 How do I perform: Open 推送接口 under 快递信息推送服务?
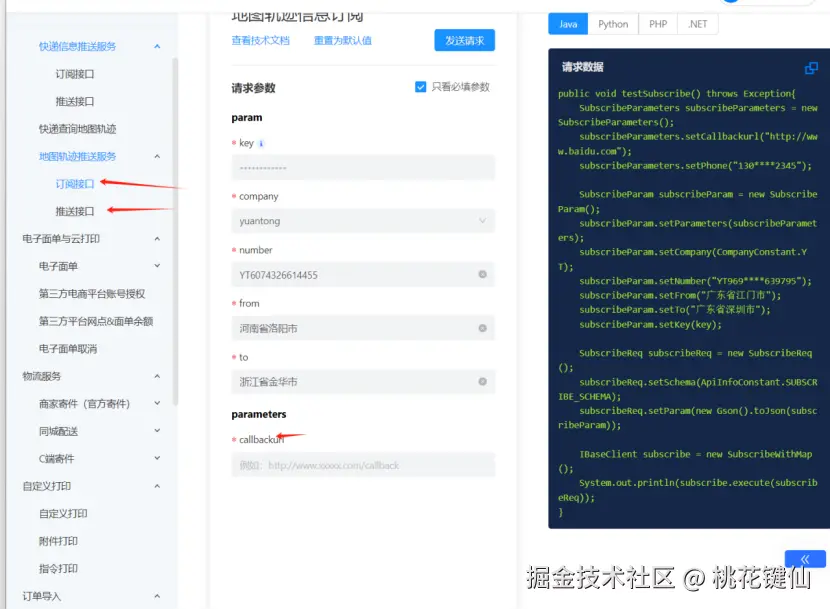coord(75,102)
